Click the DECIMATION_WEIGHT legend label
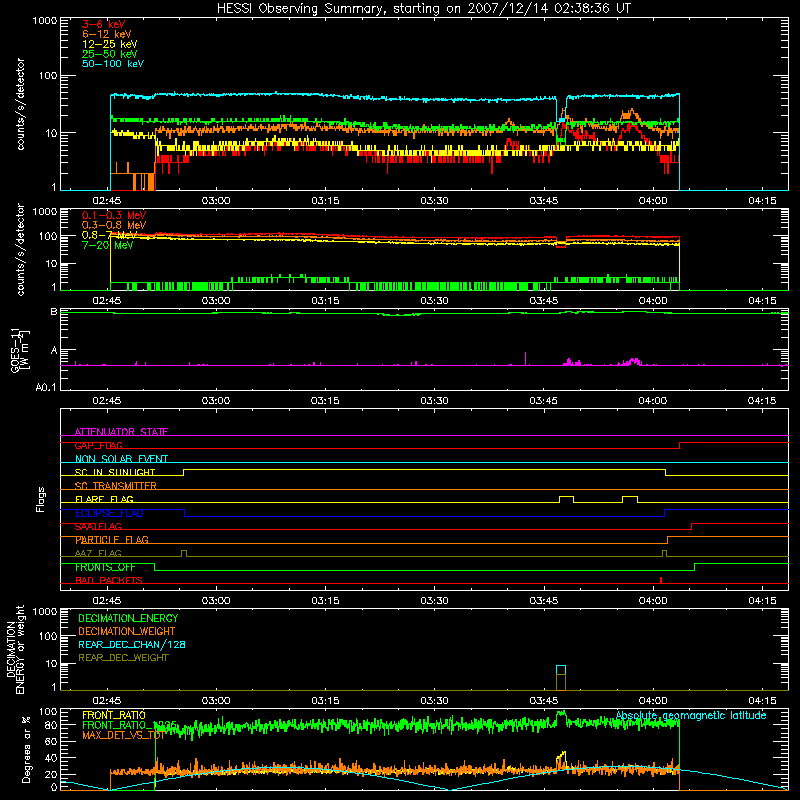The image size is (800, 800). pos(127,631)
